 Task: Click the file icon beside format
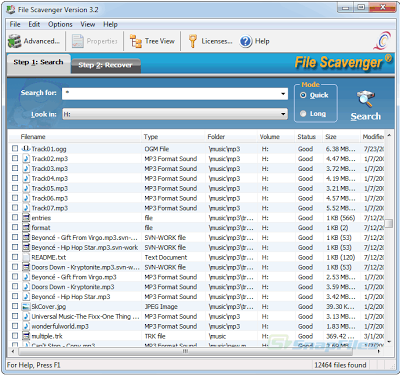[x=26, y=228]
